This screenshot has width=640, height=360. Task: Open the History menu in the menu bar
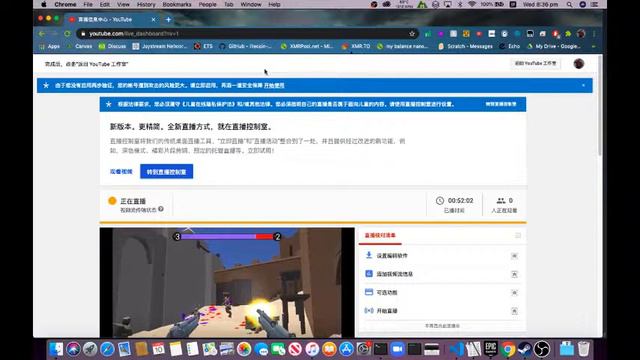coord(146,4)
